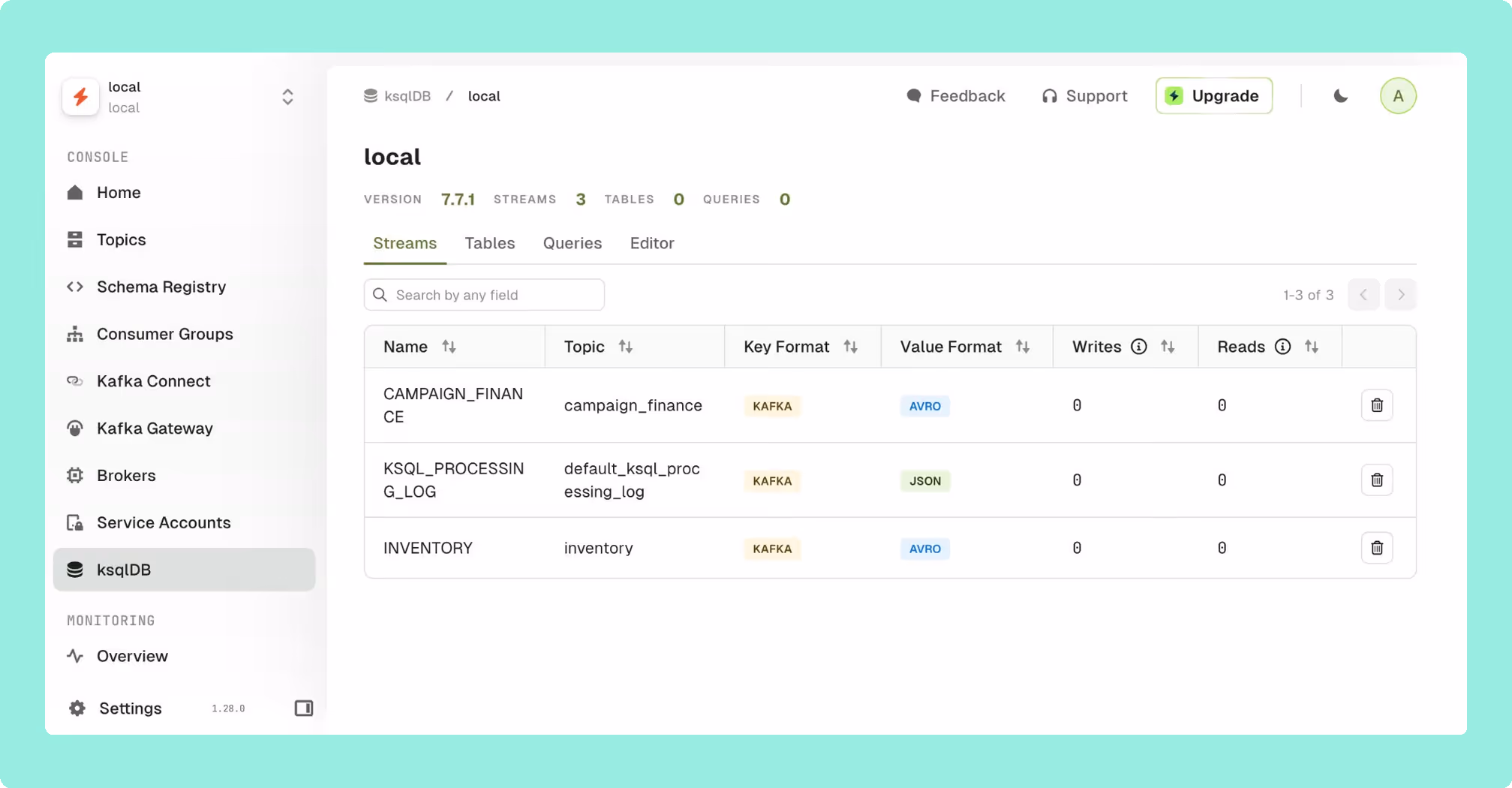
Task: Click KAFKA badge in CAMPAIGN_FINANCE row
Action: [x=772, y=407]
